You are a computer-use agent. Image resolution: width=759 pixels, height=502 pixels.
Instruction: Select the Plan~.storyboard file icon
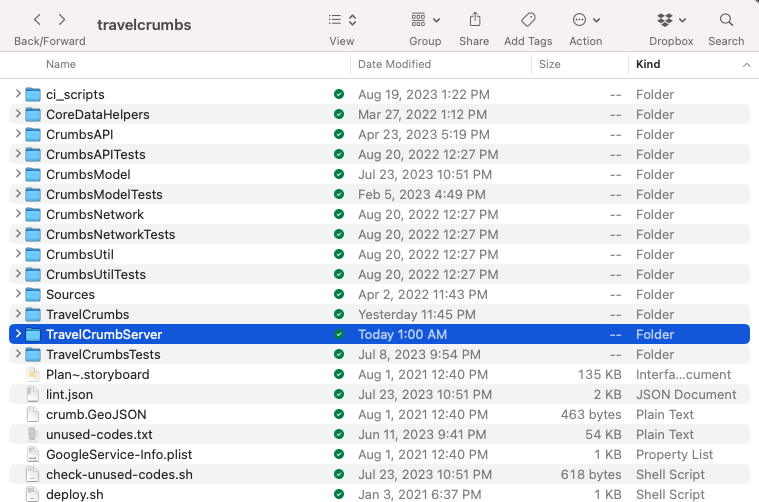33,374
